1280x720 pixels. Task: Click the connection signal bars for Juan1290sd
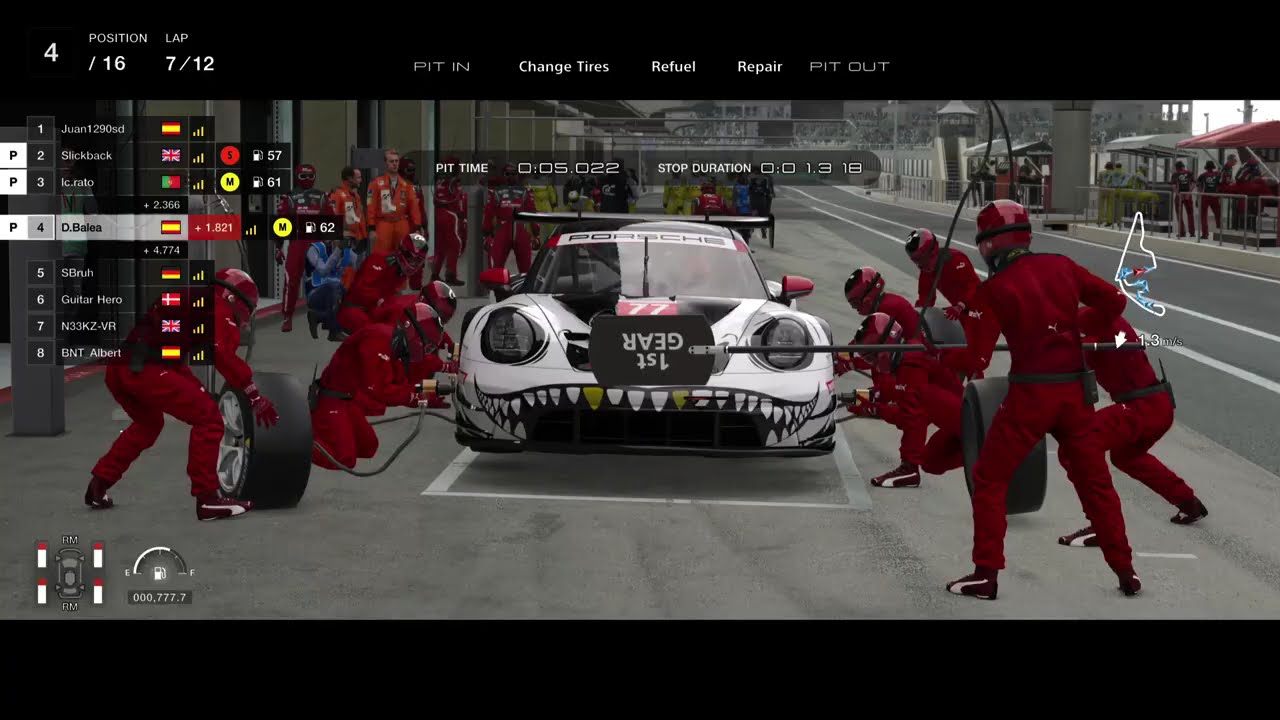198,130
